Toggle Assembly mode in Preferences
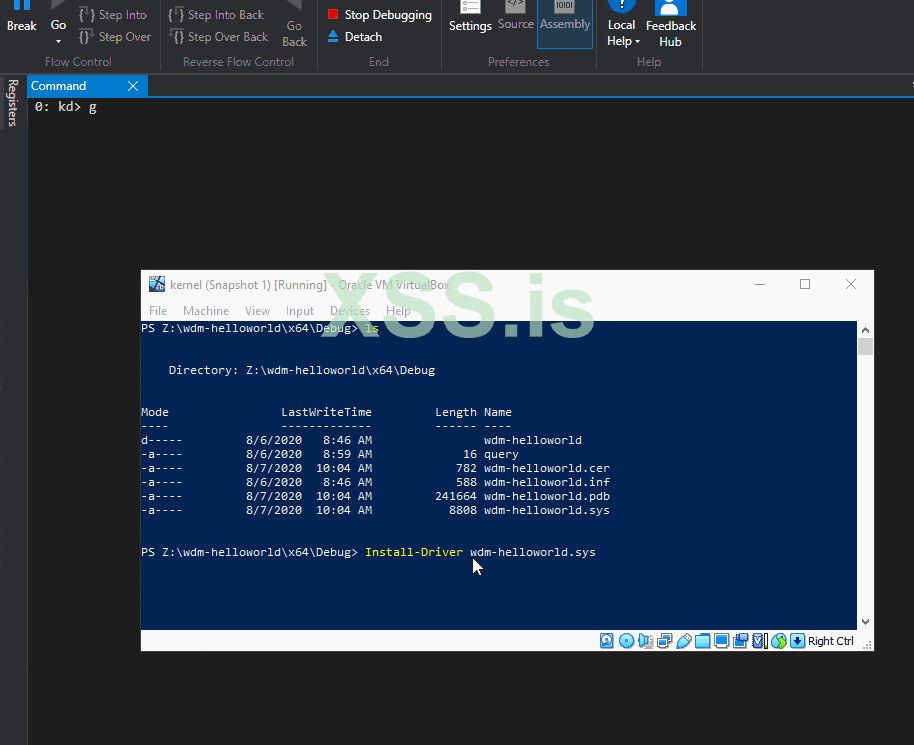This screenshot has width=914, height=745. click(565, 20)
